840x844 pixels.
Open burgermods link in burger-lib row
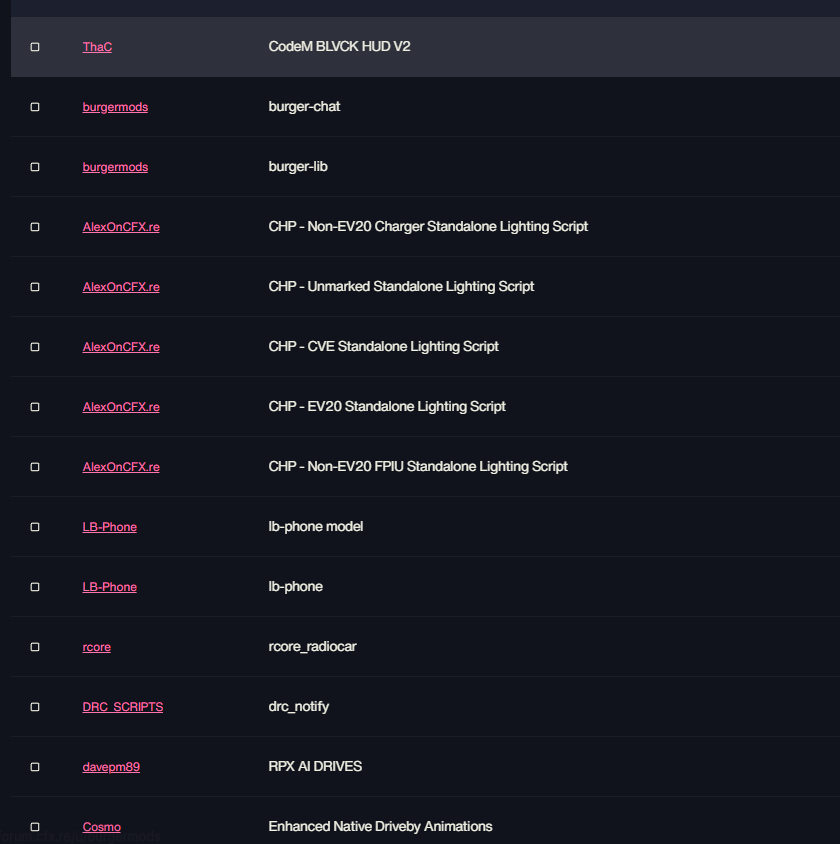tap(115, 167)
